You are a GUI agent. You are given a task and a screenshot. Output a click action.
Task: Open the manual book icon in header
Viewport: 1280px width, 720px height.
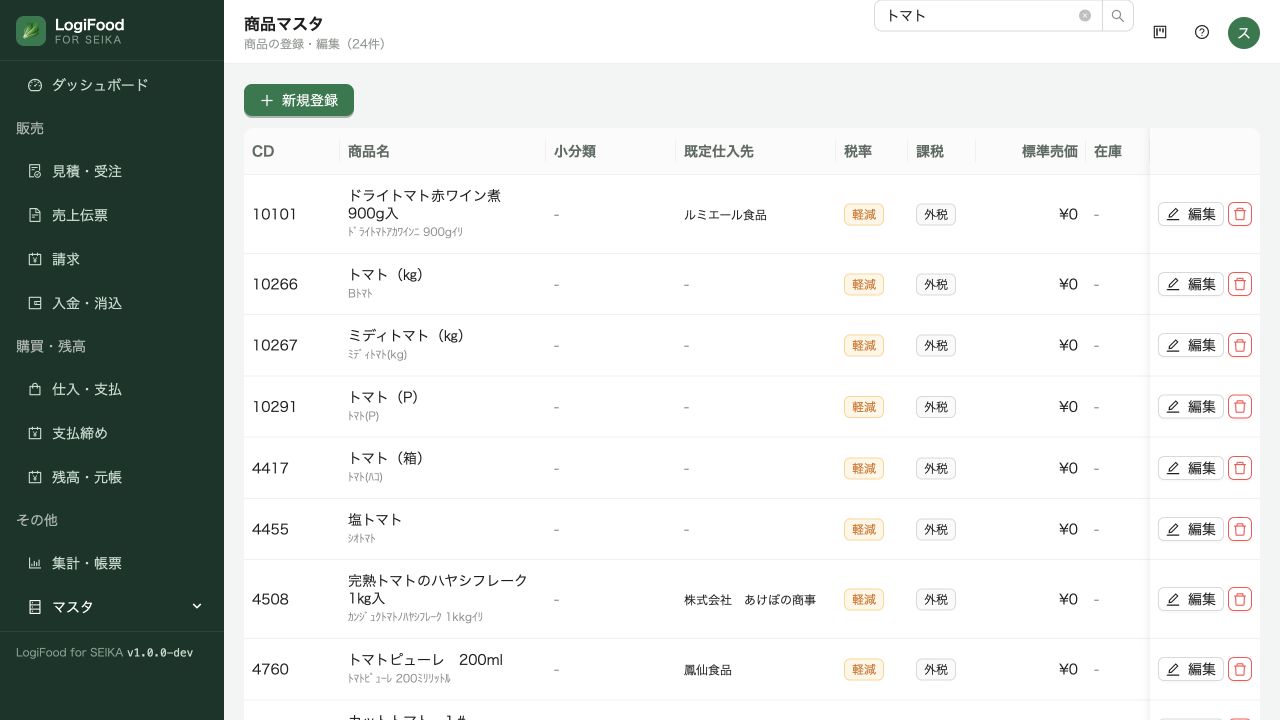[x=1160, y=32]
